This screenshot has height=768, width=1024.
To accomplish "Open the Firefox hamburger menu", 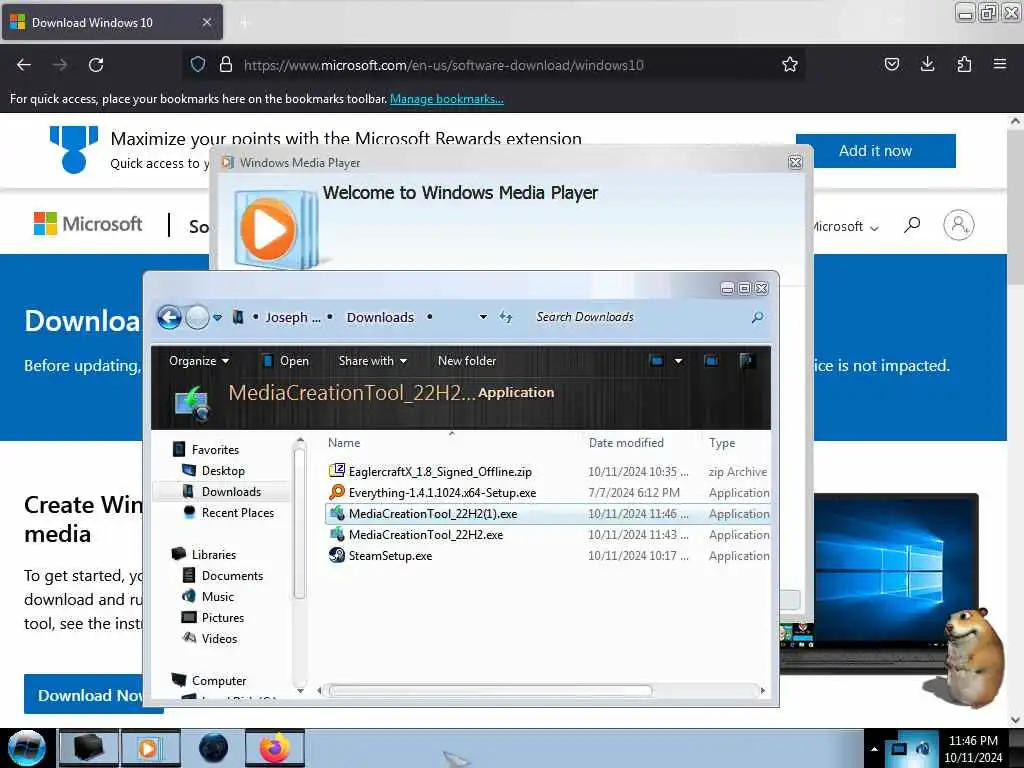I will 999,64.
